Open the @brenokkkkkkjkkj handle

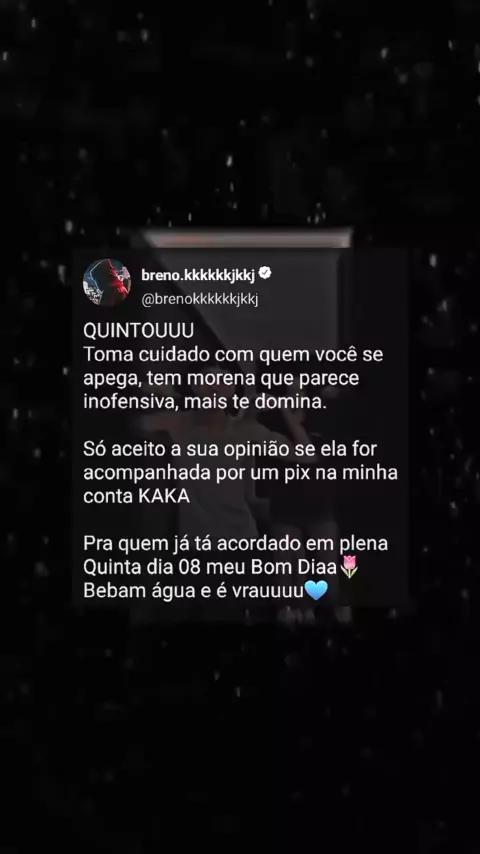[x=199, y=300]
